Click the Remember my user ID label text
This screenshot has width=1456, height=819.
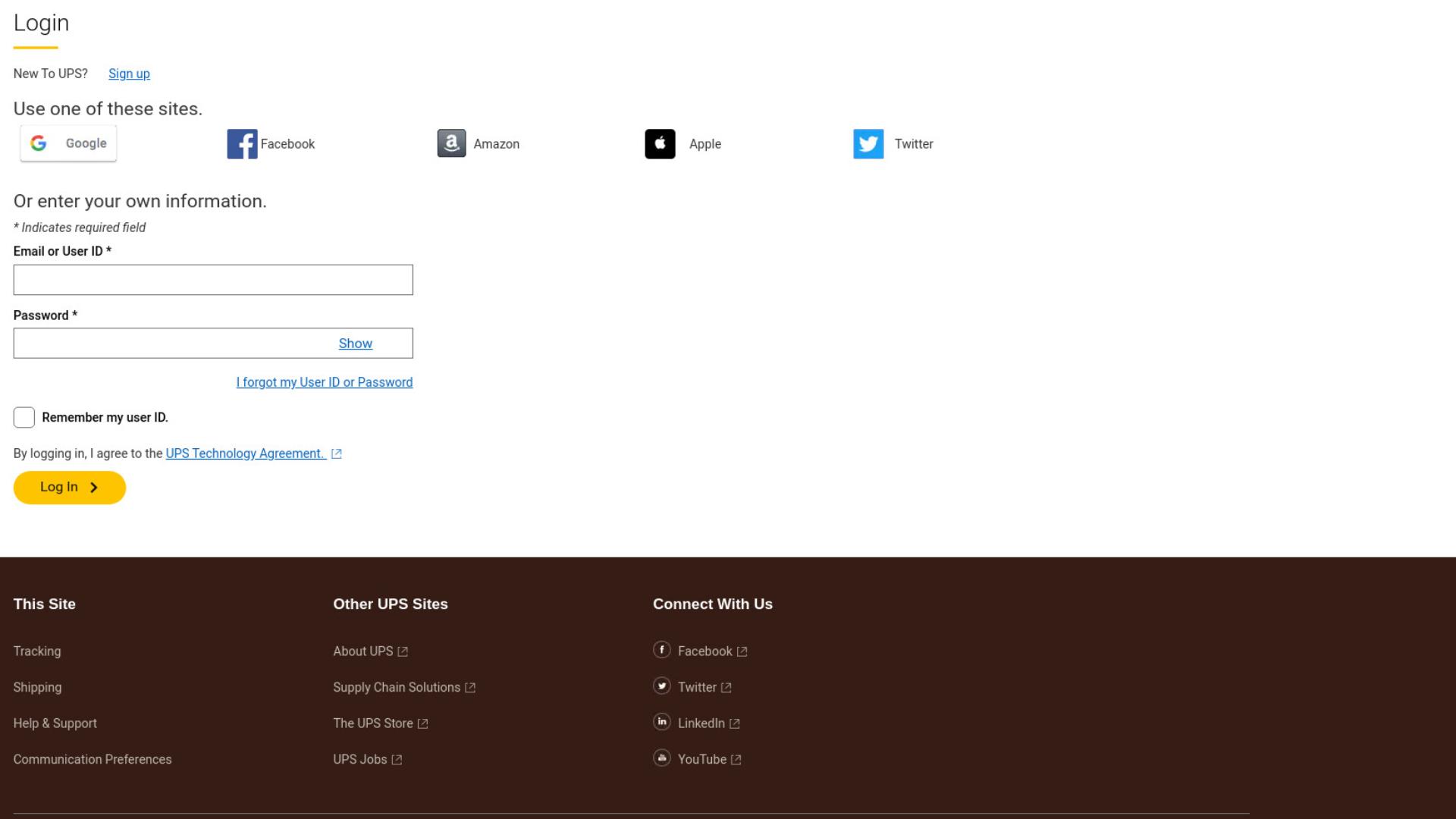coord(105,418)
